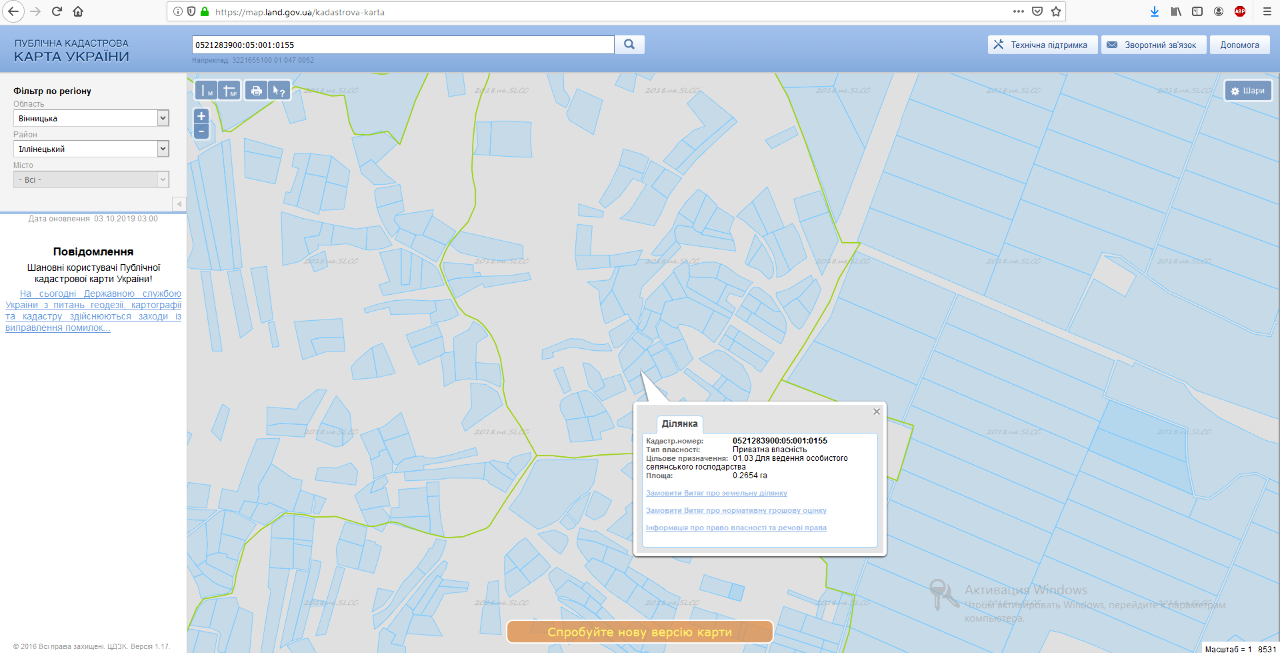The image size is (1280, 653).
Task: Click the area value 0.2654 га
Action: tap(750, 475)
